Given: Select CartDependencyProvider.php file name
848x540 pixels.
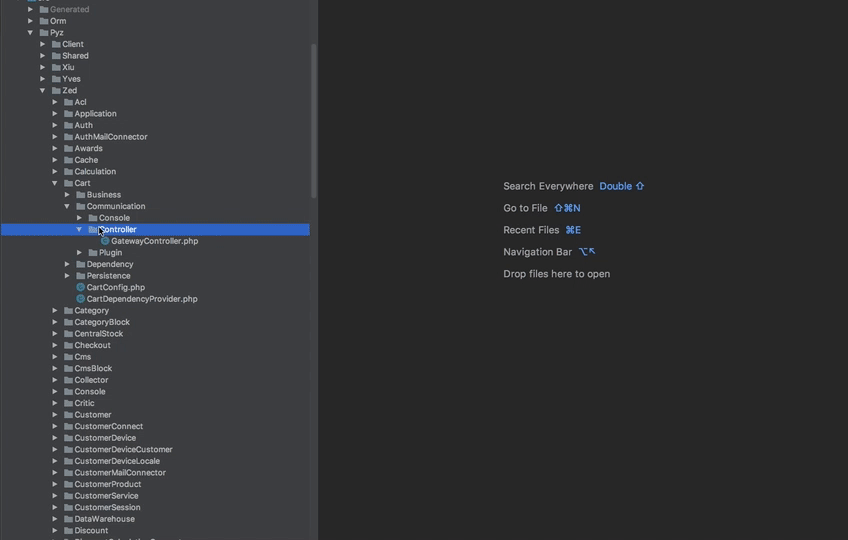Looking at the screenshot, I should point(142,299).
